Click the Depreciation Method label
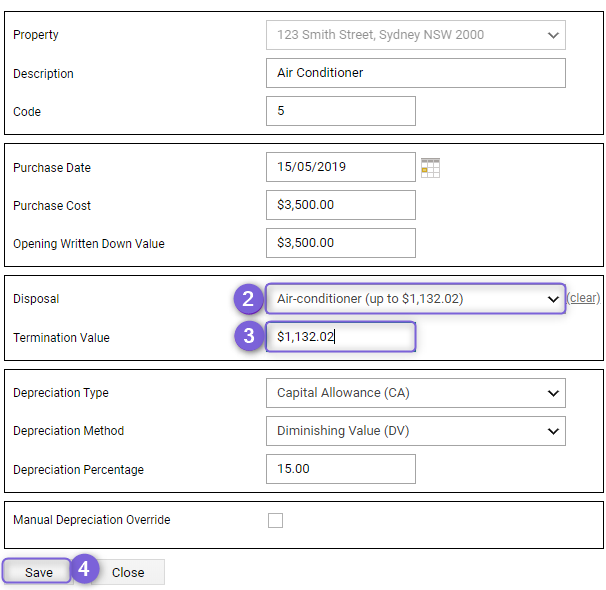The height and width of the screenshot is (590, 606). 68,431
